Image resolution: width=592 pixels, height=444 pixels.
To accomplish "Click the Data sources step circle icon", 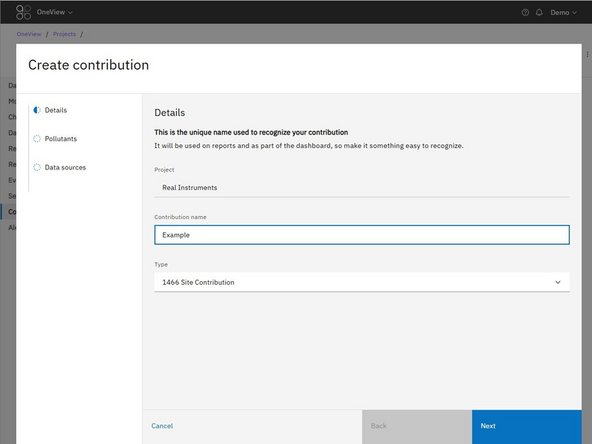I will tap(37, 167).
